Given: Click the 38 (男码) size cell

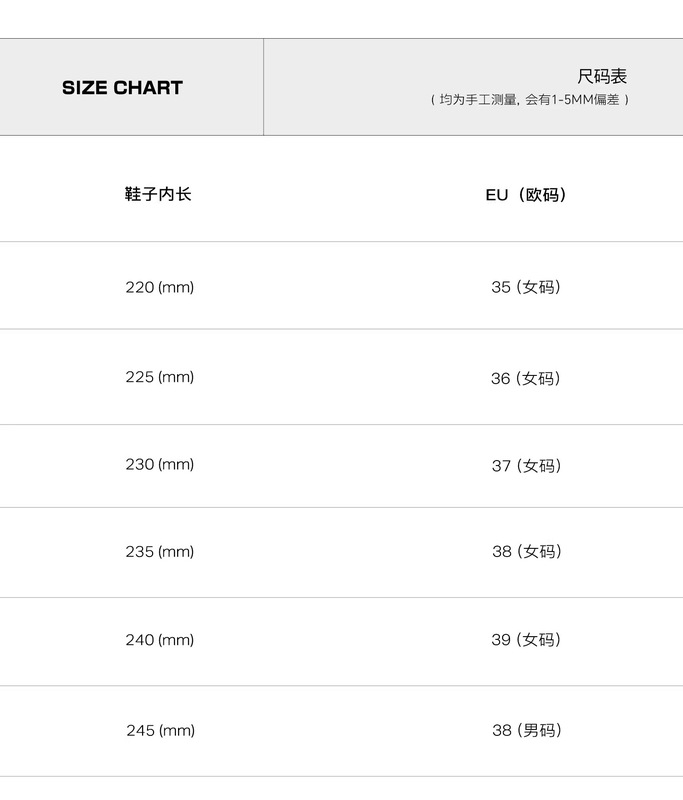Looking at the screenshot, I should pos(526,730).
